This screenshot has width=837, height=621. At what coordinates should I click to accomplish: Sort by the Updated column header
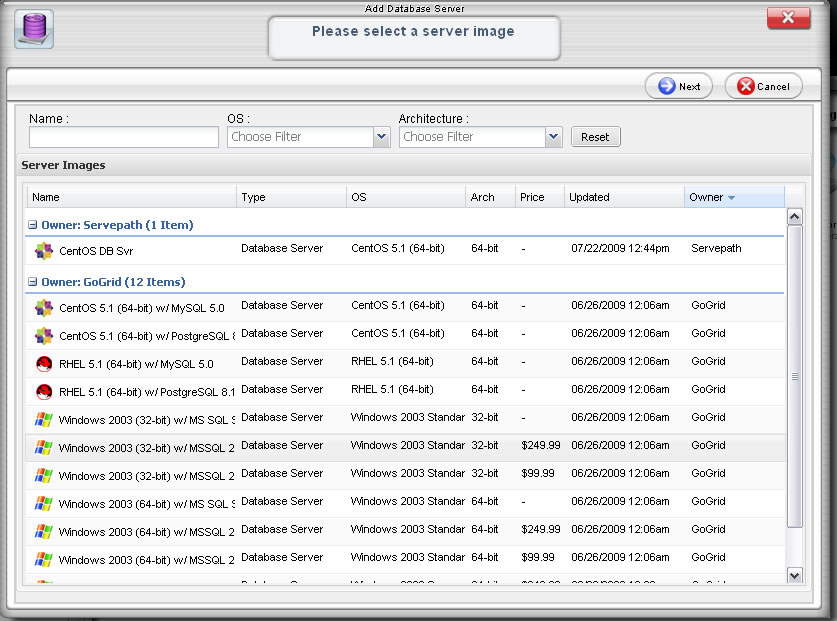click(590, 197)
